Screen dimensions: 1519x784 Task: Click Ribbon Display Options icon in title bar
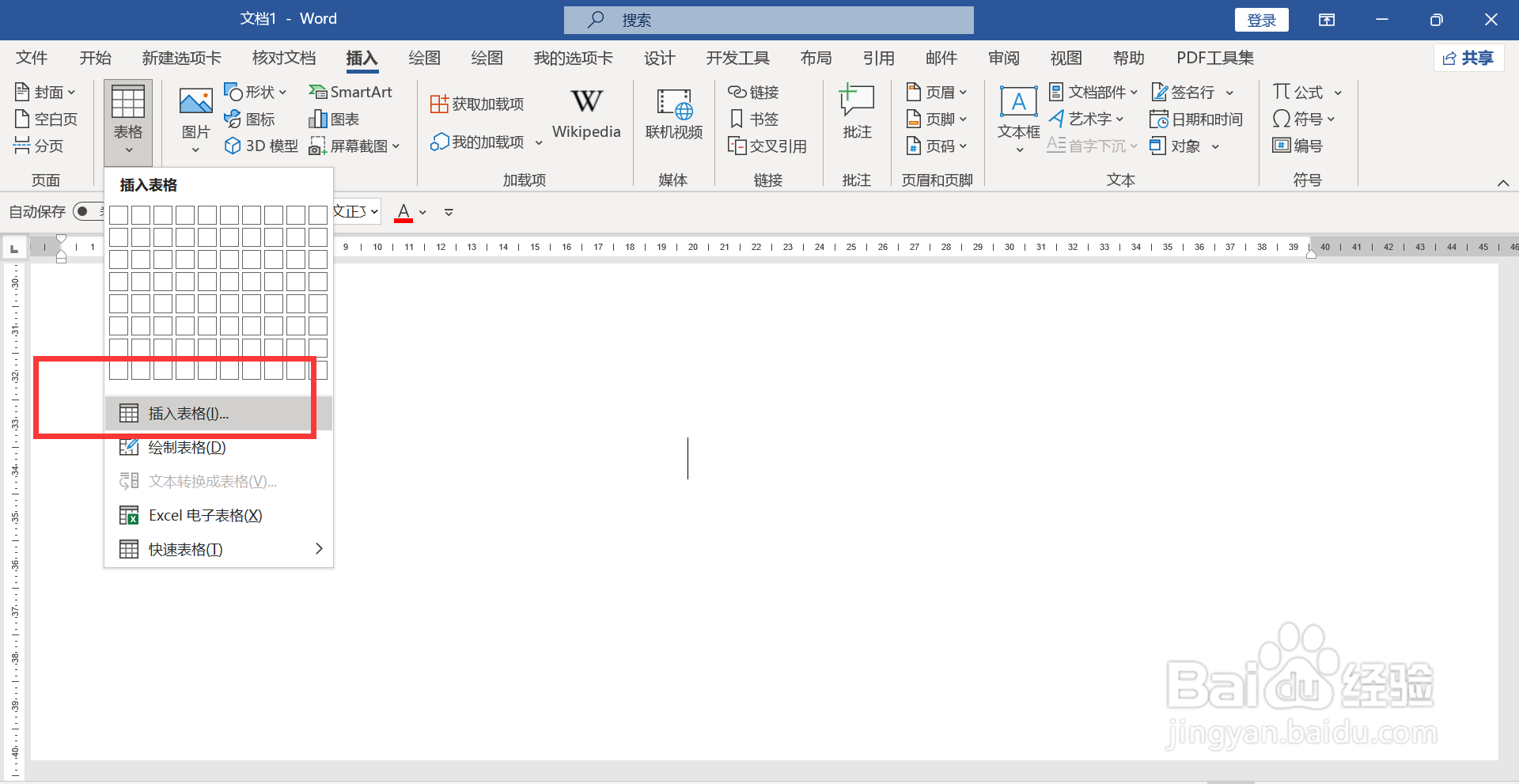[1327, 20]
